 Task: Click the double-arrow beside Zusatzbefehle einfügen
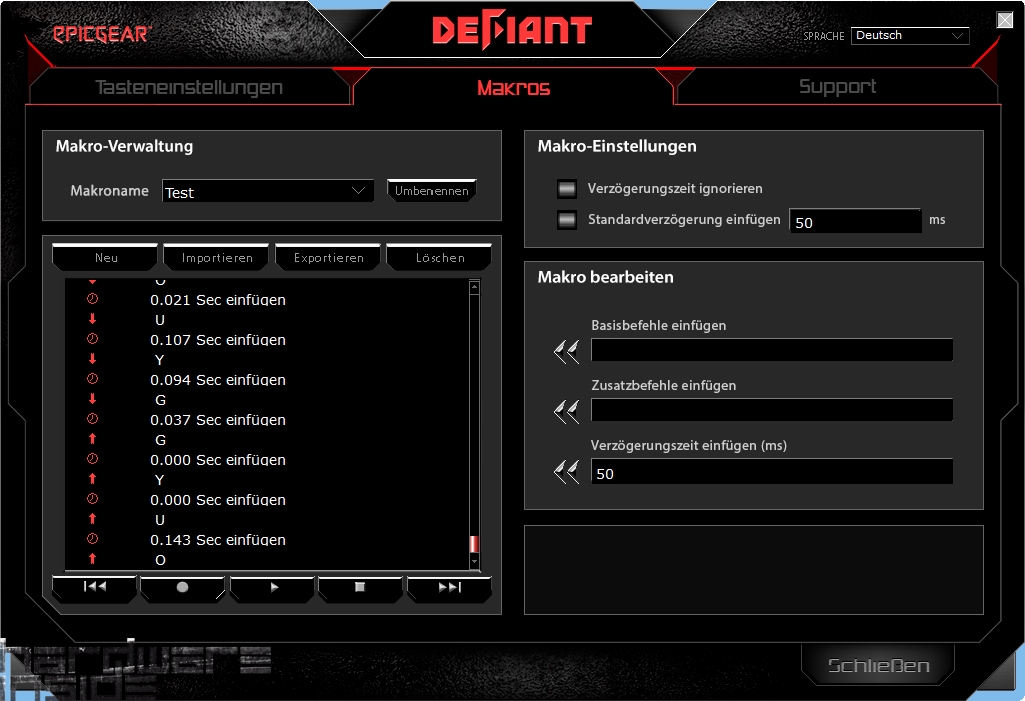(x=566, y=412)
